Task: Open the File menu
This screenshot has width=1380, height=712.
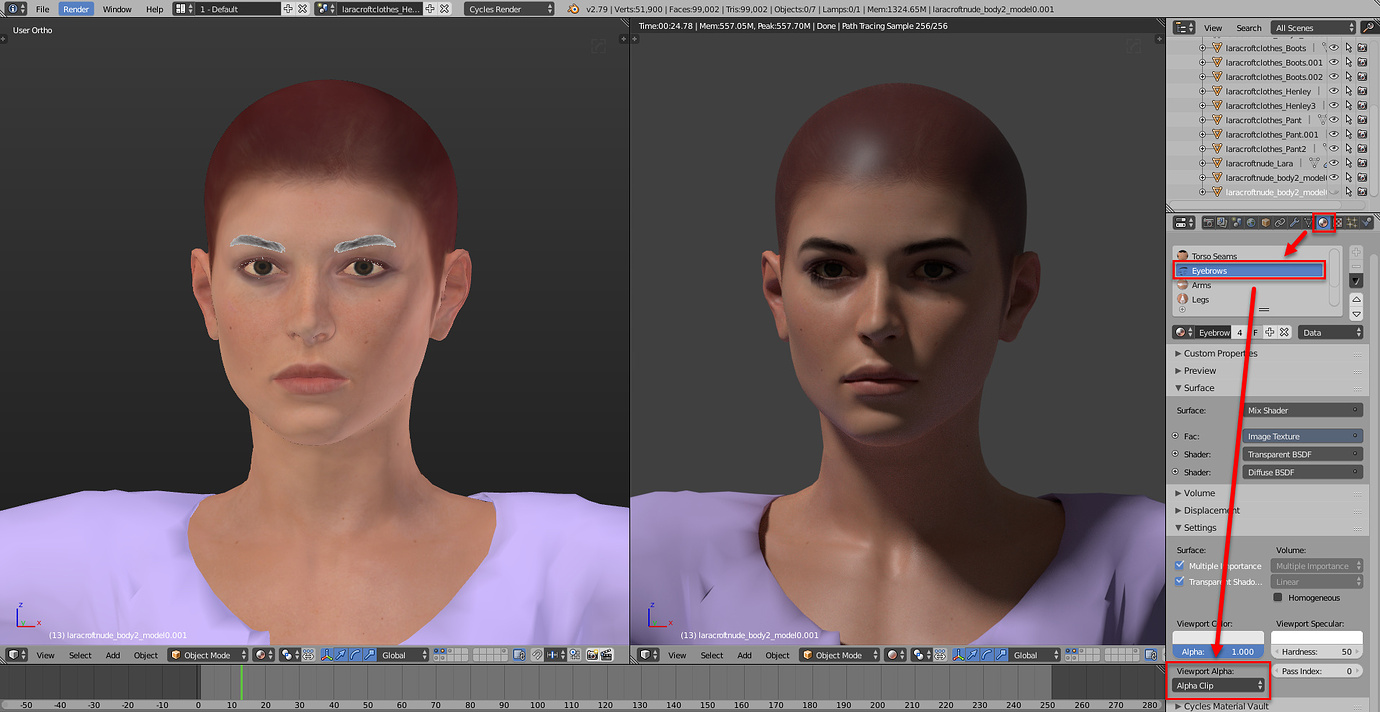Action: tap(43, 8)
